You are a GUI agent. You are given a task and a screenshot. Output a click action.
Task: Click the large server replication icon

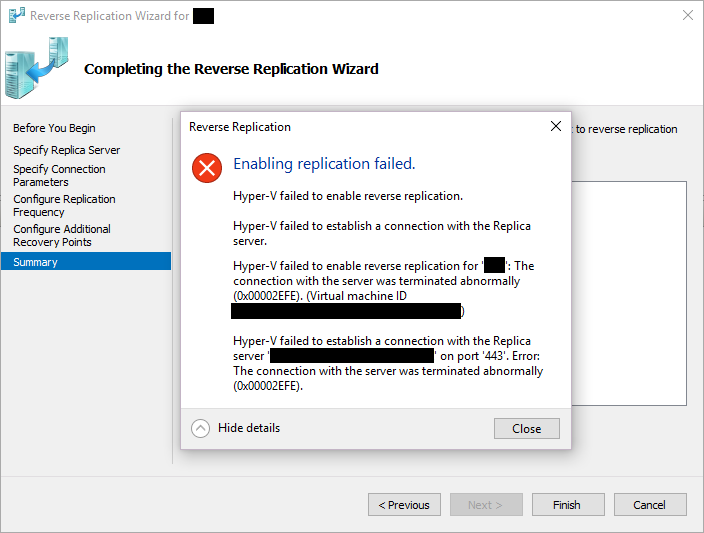[37, 68]
